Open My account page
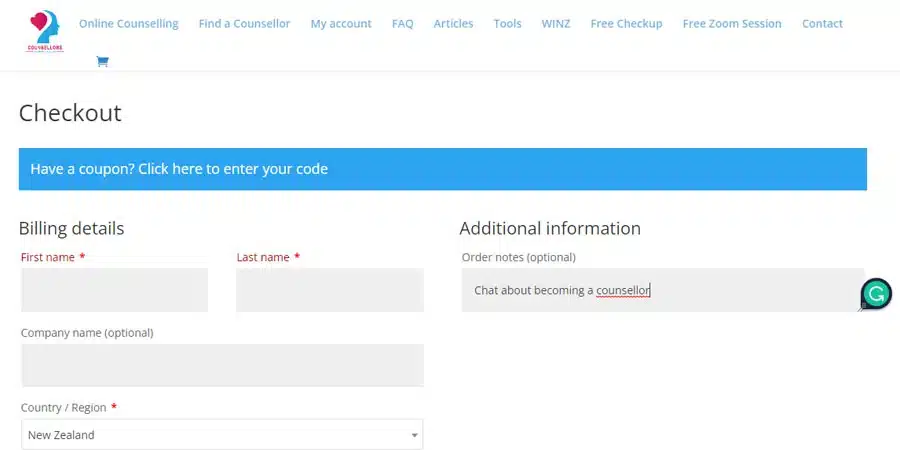The image size is (900, 450). (x=340, y=23)
